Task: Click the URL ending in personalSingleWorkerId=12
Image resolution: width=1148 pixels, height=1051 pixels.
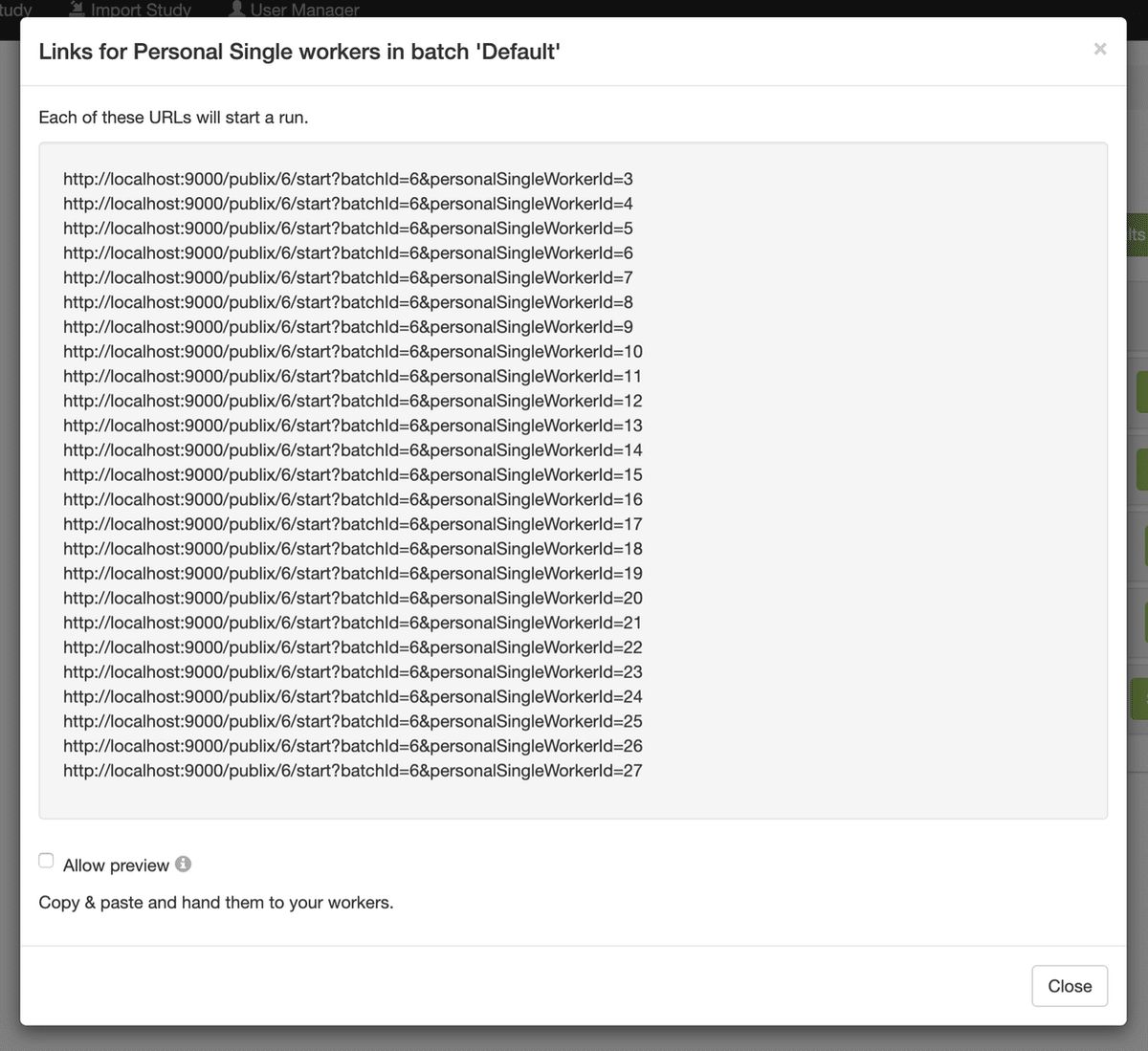Action: [x=352, y=402]
